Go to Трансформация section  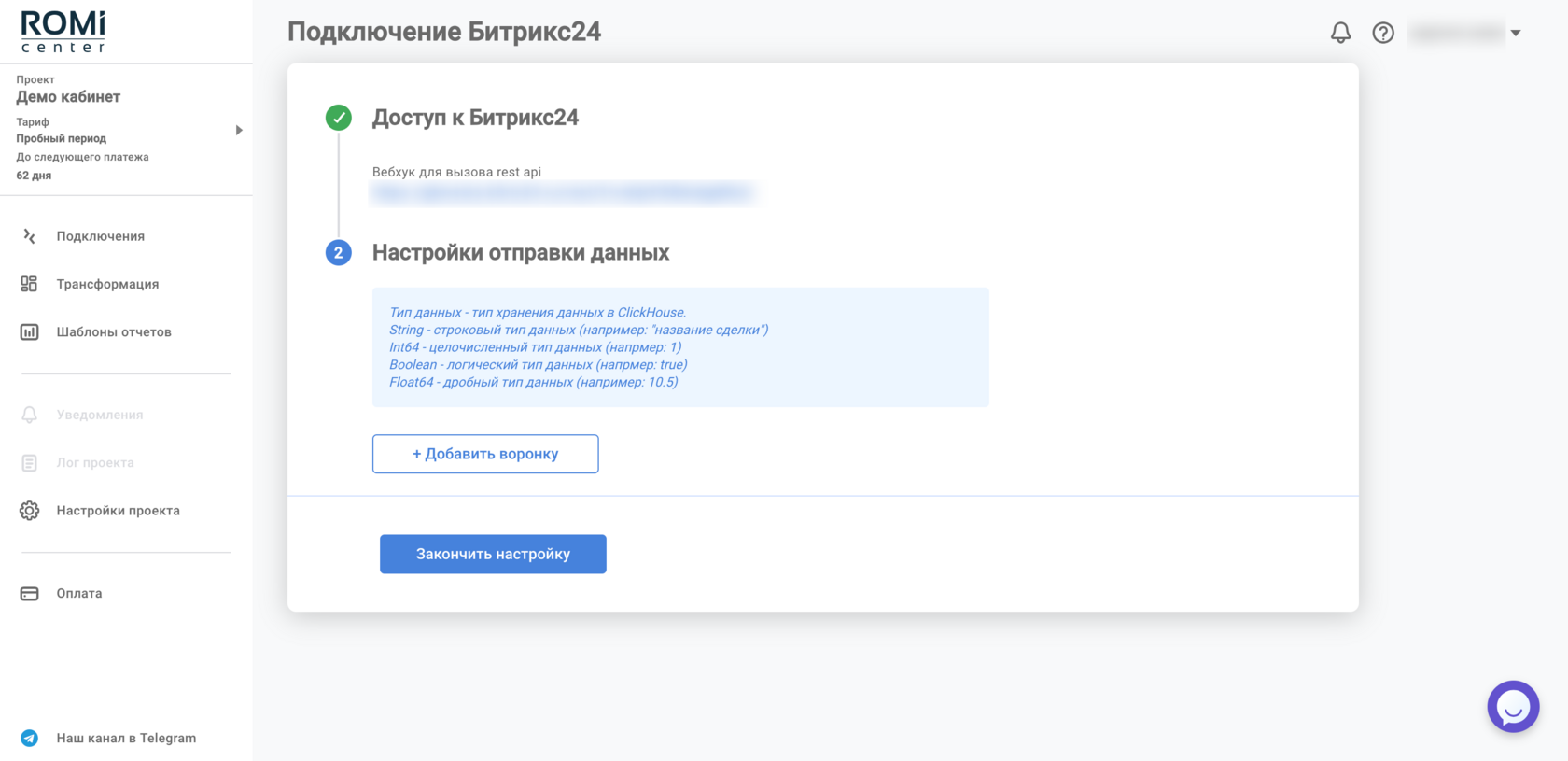(x=107, y=284)
